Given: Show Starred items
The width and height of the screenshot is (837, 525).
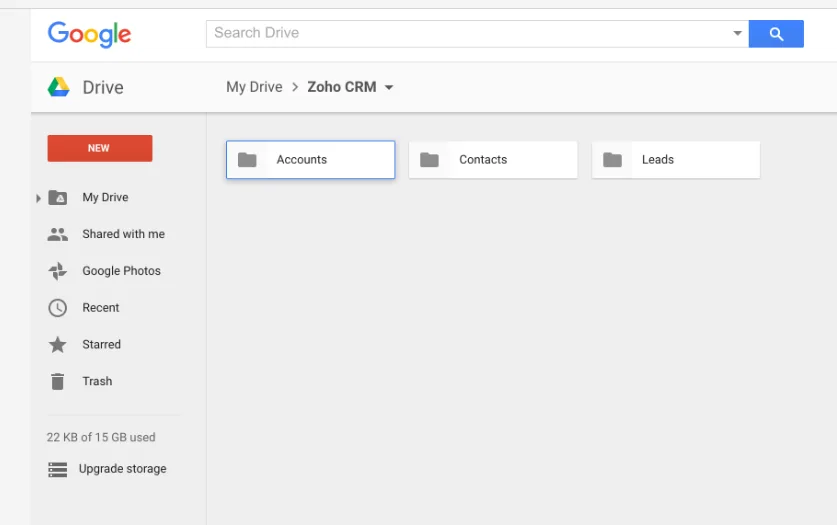Looking at the screenshot, I should (x=101, y=345).
